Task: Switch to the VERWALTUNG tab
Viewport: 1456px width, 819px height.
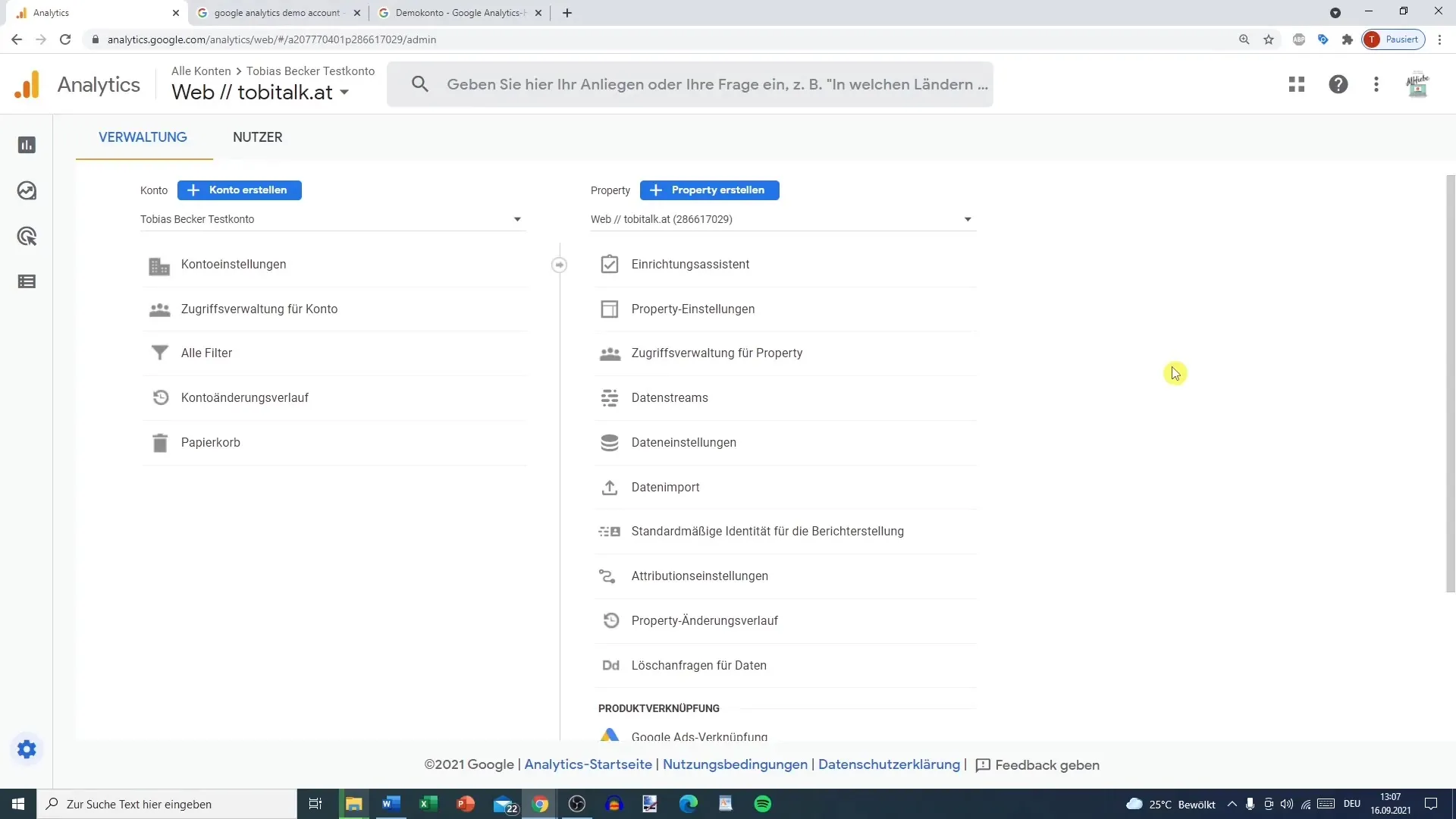Action: 143,137
